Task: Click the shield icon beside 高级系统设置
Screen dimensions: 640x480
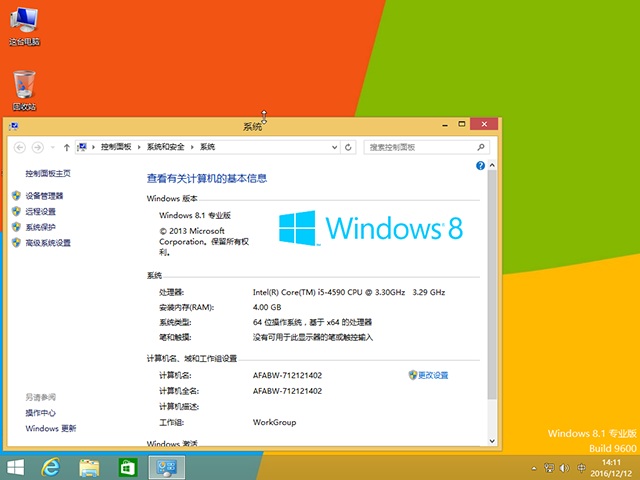Action: pos(16,242)
